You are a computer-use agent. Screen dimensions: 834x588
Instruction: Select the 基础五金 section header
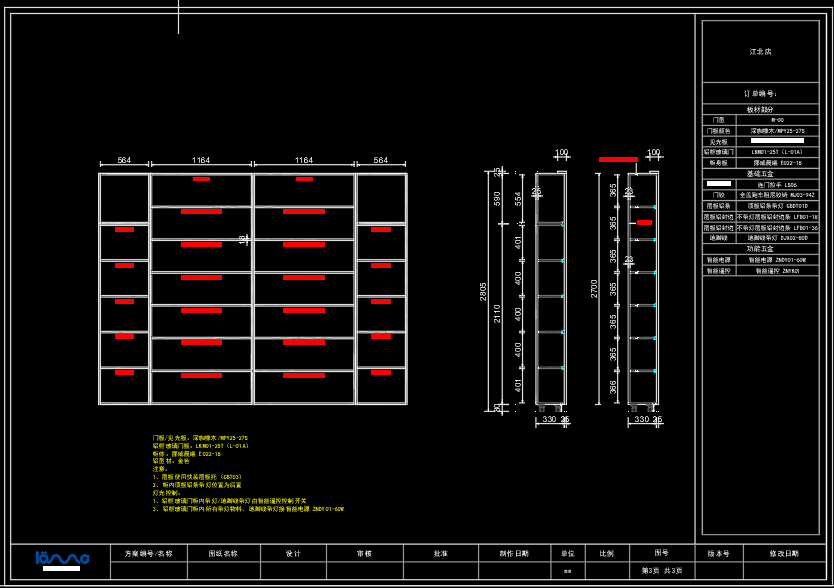pyautogui.click(x=761, y=174)
